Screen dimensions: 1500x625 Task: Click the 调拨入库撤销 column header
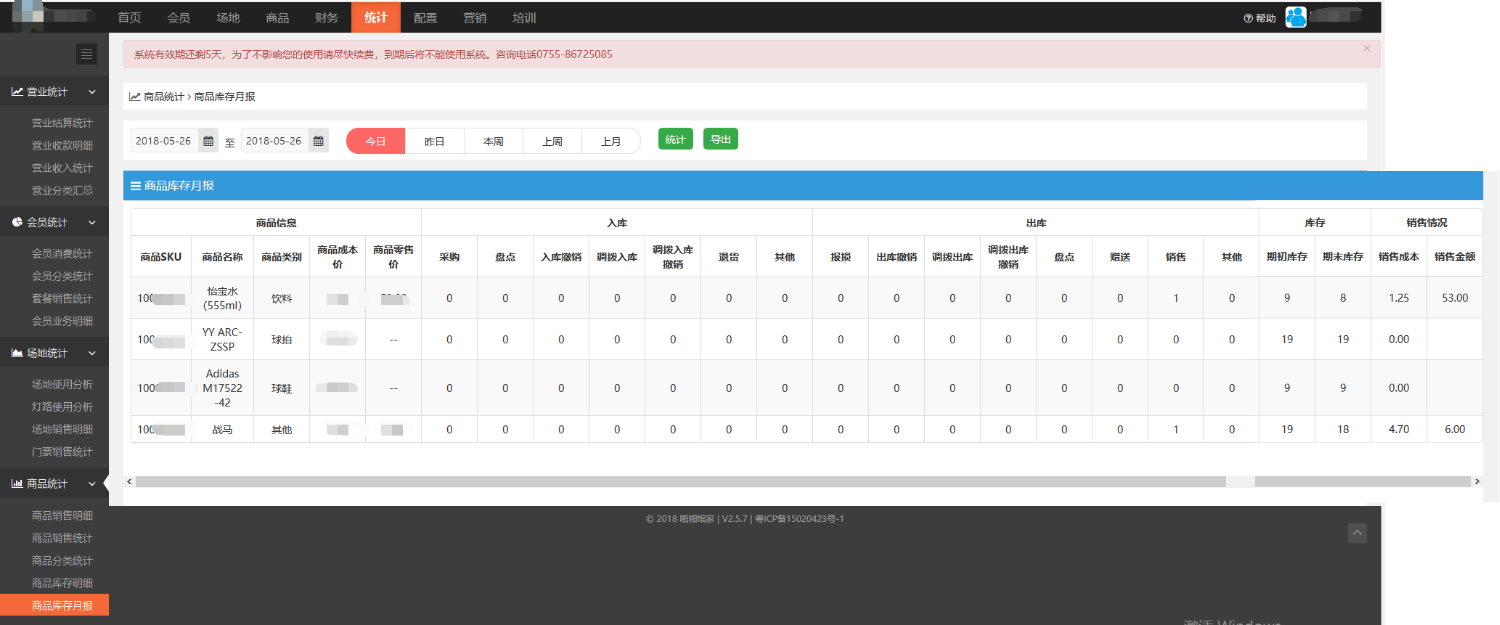[673, 257]
